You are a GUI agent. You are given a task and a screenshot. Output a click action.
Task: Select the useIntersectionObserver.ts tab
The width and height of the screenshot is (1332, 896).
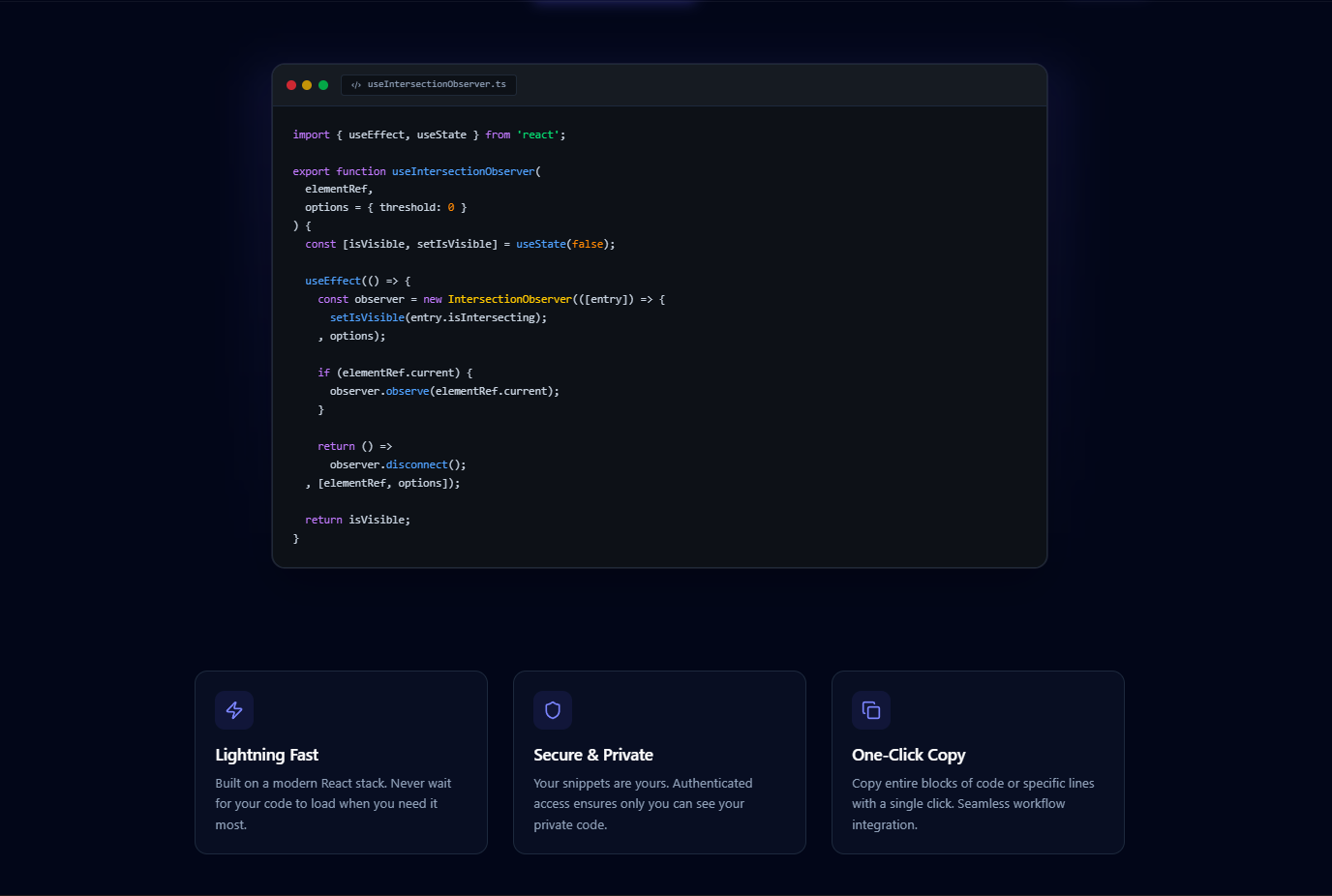(429, 84)
